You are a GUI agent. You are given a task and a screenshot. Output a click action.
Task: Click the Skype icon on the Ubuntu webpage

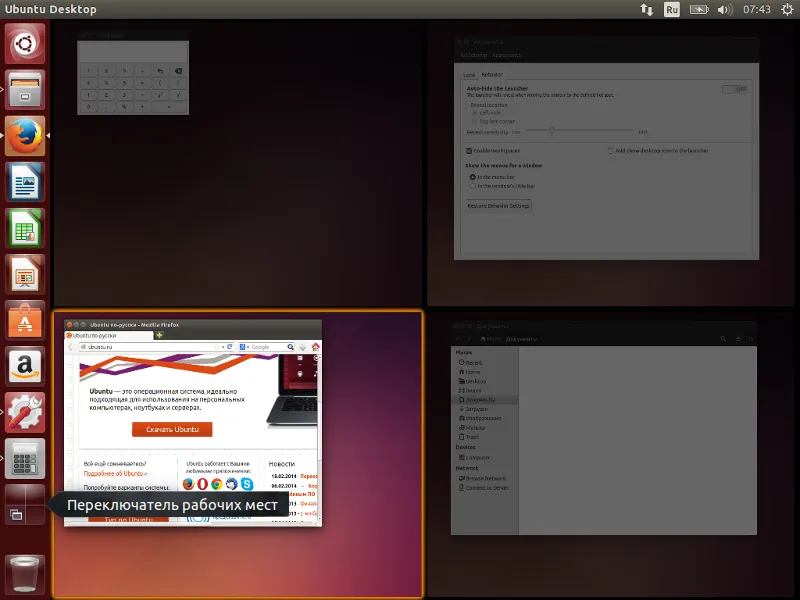click(x=247, y=483)
